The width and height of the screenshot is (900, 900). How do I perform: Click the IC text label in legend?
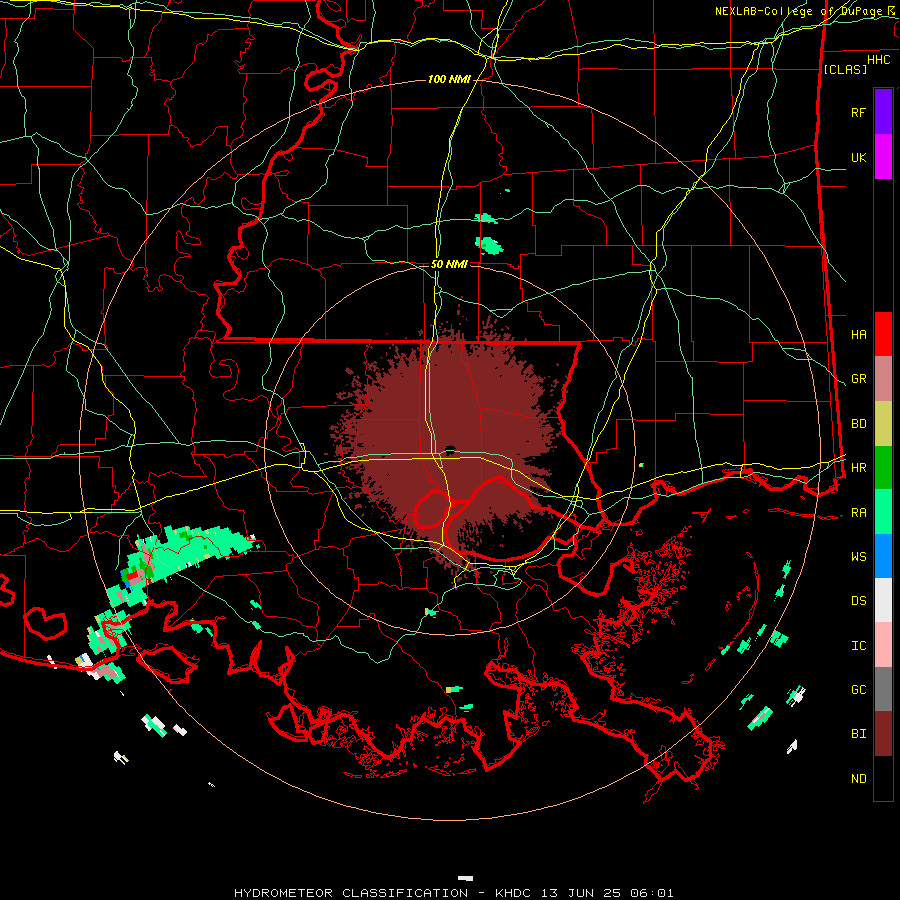(x=858, y=646)
